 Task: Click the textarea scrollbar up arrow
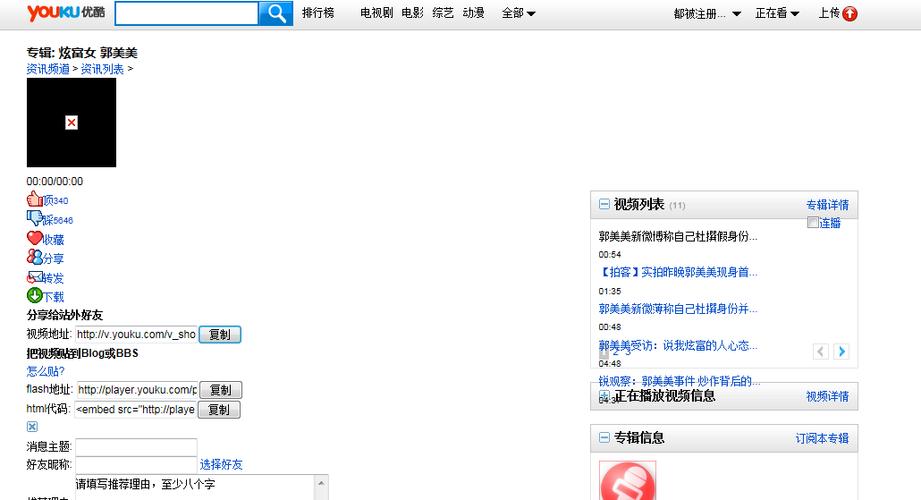click(x=321, y=483)
